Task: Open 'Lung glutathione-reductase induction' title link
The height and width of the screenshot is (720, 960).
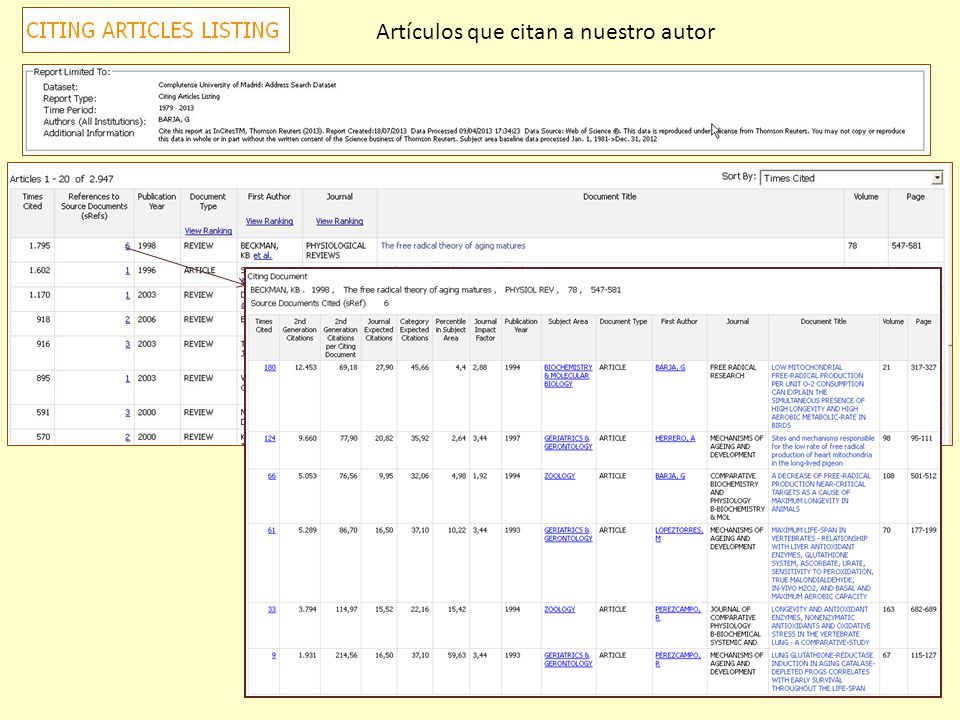Action: (x=823, y=672)
